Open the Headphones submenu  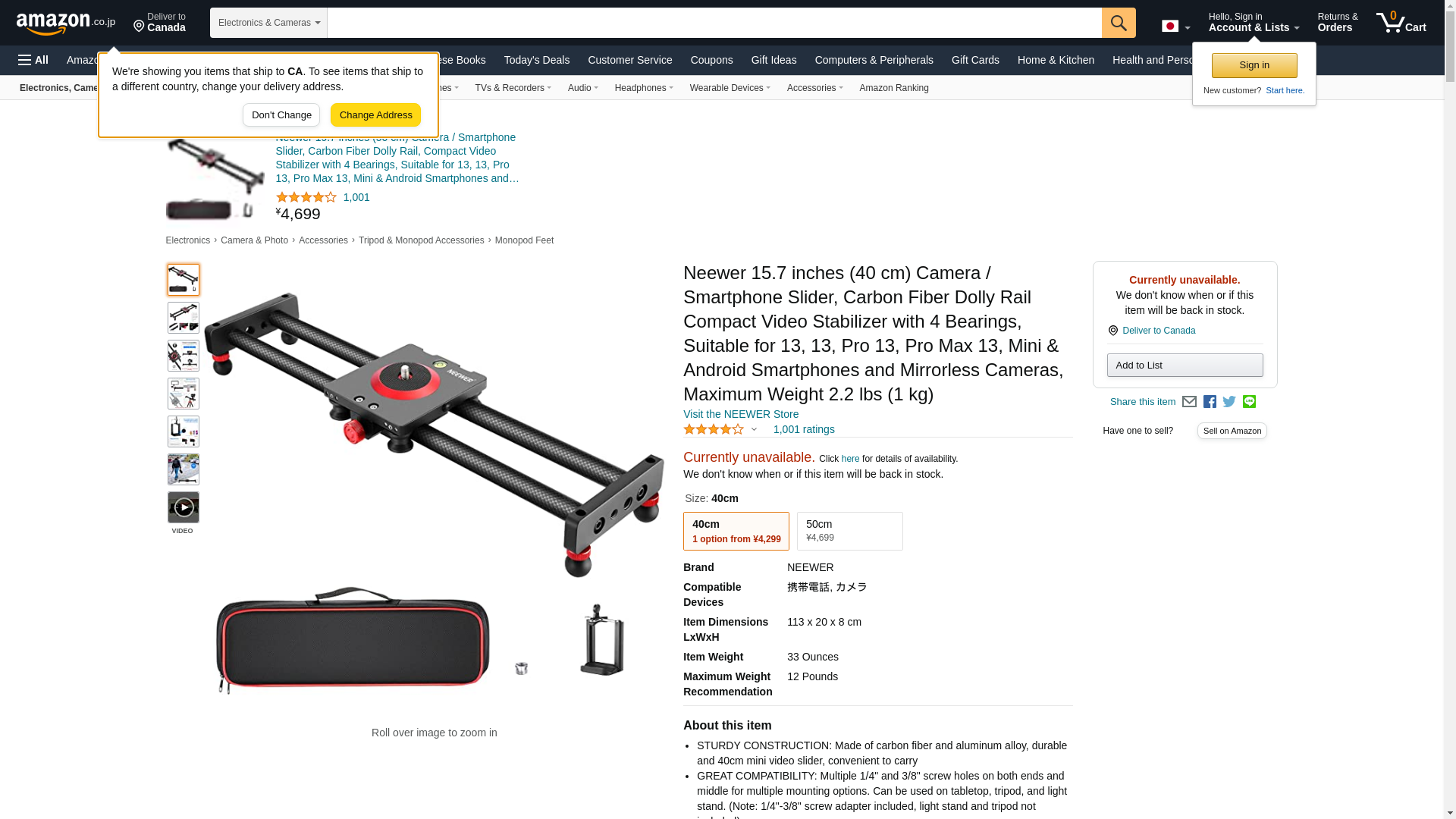point(644,88)
